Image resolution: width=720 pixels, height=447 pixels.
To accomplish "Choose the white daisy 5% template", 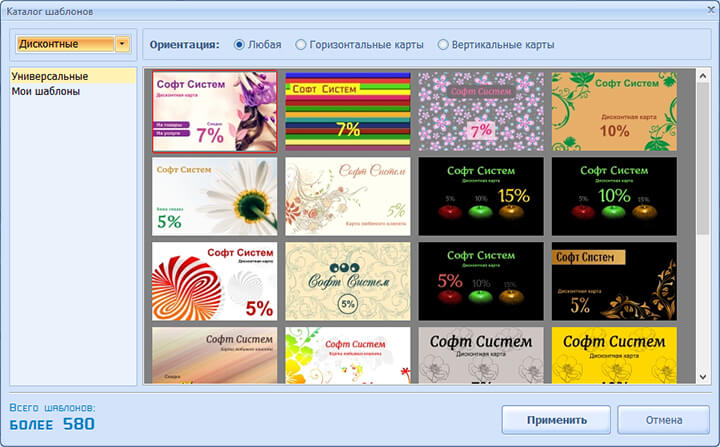I will click(214, 196).
